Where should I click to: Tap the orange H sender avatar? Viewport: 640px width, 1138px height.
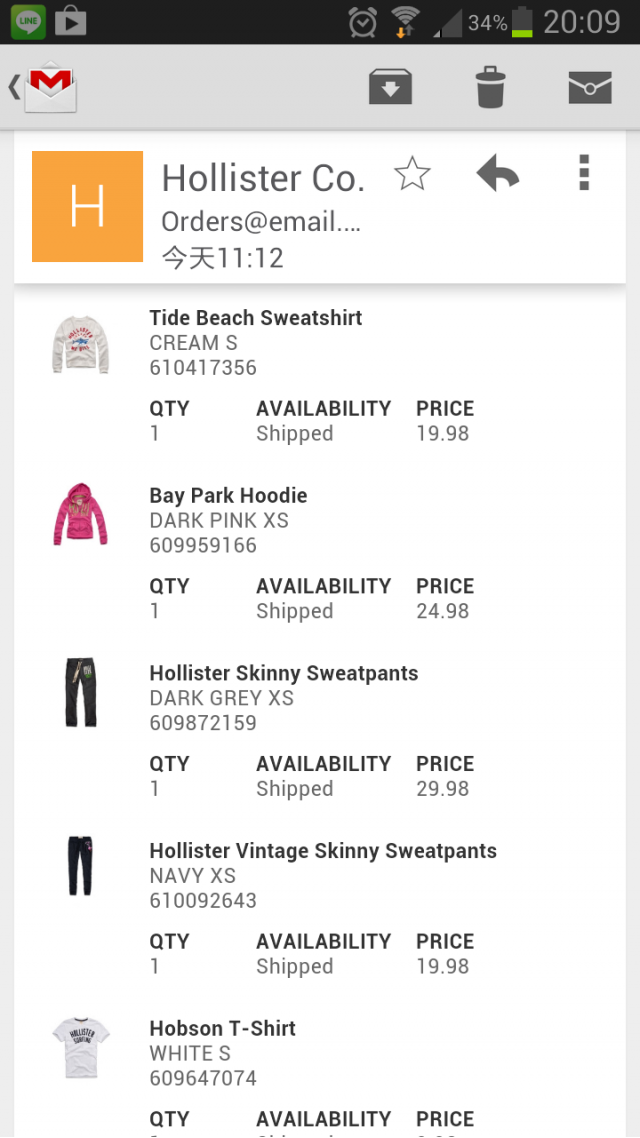[88, 206]
